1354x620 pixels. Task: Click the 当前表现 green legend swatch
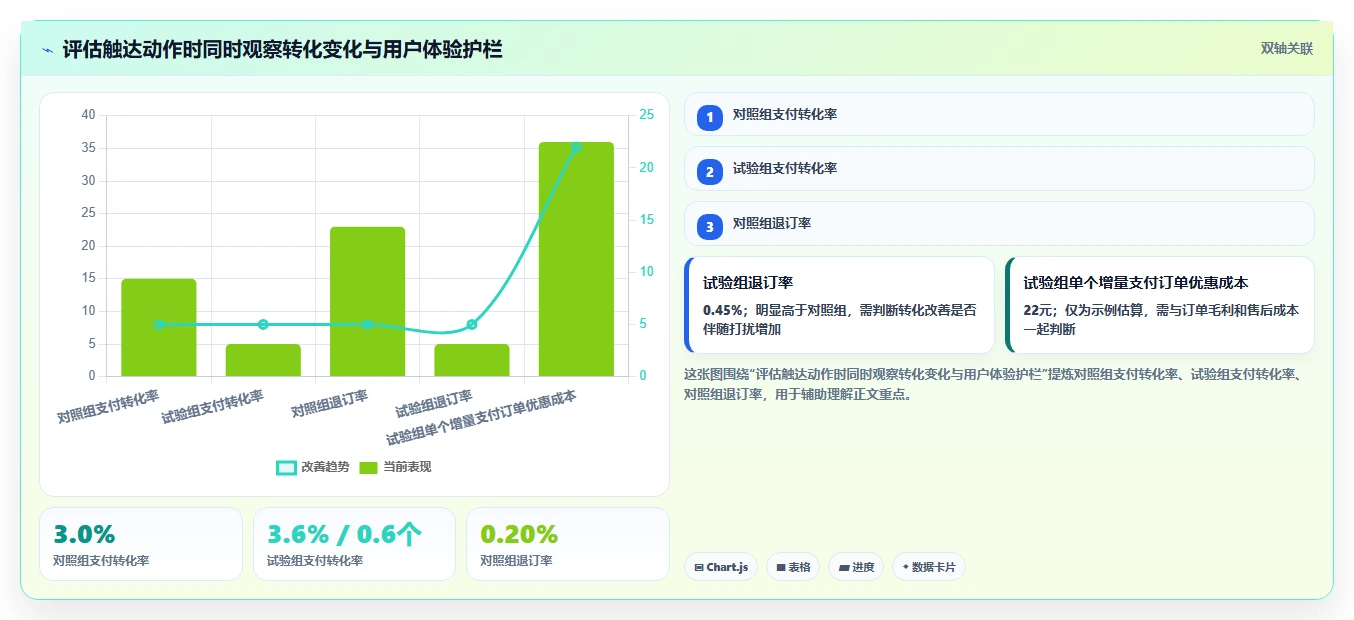[x=369, y=467]
